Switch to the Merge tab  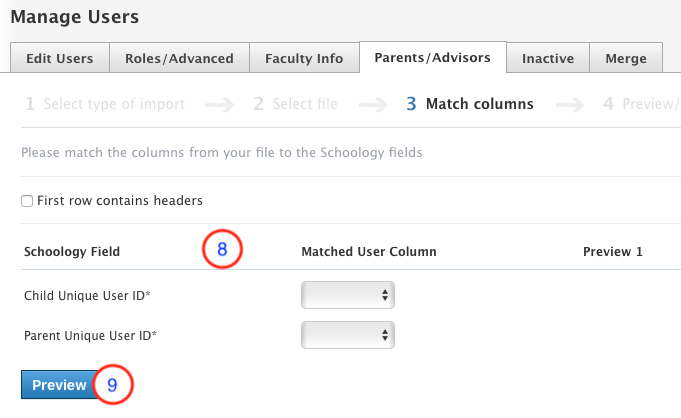pyautogui.click(x=625, y=59)
